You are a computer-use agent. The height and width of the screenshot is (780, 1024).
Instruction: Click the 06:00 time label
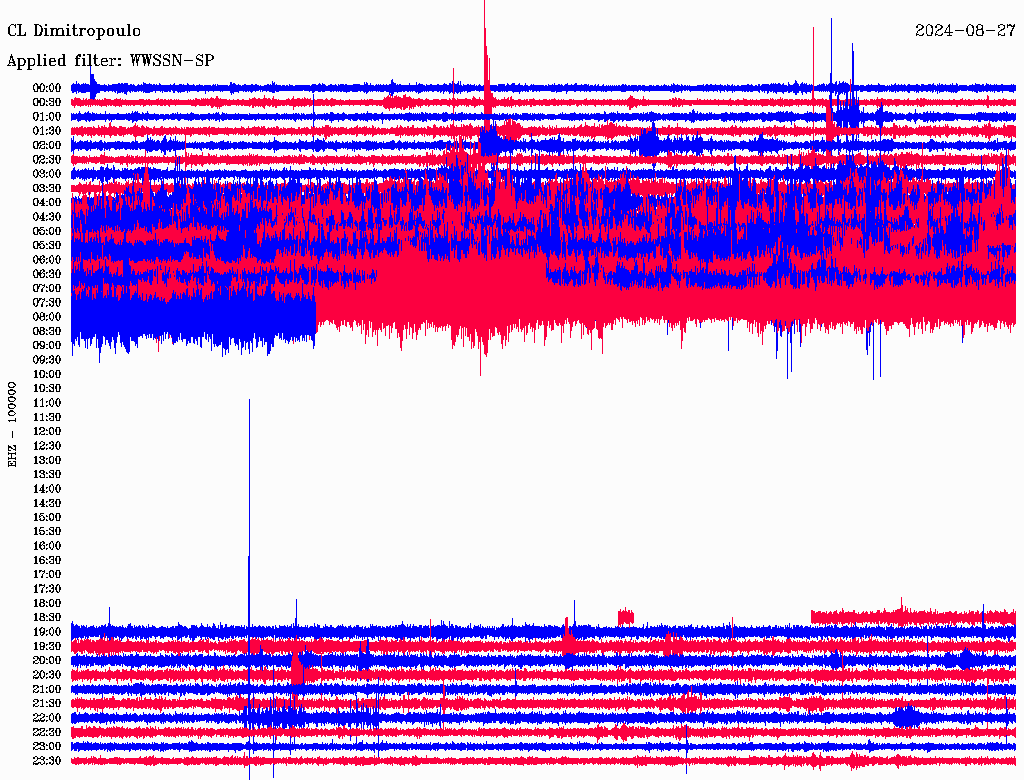click(x=47, y=260)
